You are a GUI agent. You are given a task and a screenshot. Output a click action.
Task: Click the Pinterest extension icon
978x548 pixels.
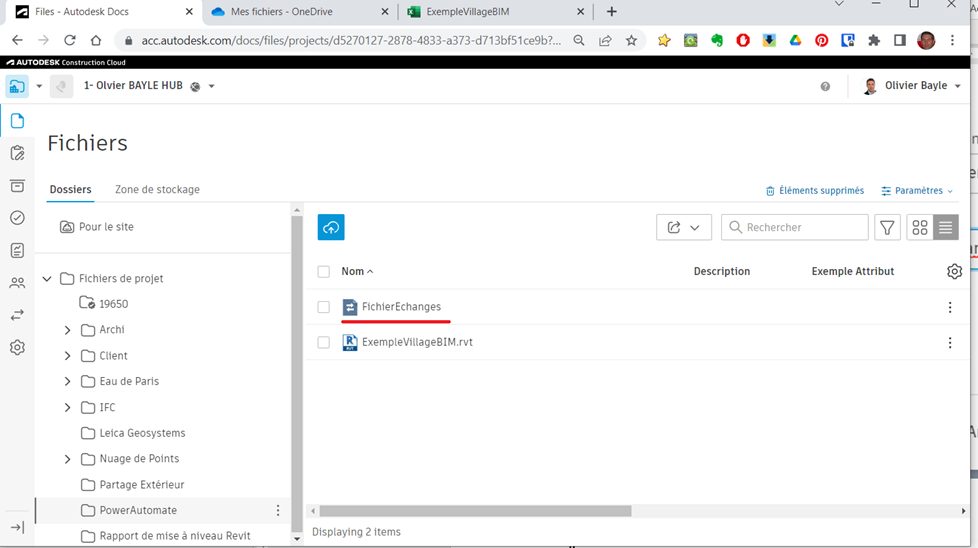click(821, 40)
